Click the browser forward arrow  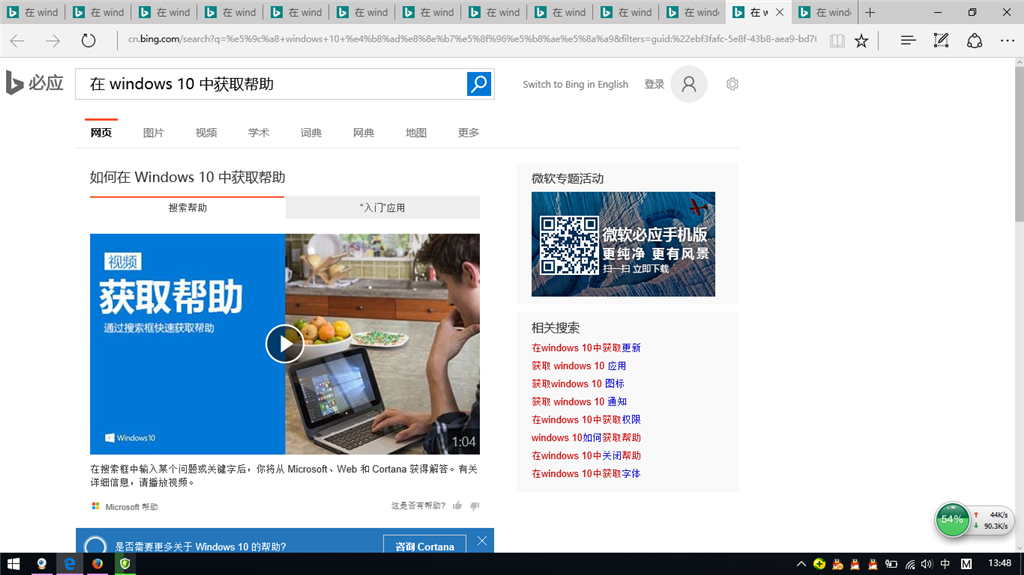pos(53,41)
